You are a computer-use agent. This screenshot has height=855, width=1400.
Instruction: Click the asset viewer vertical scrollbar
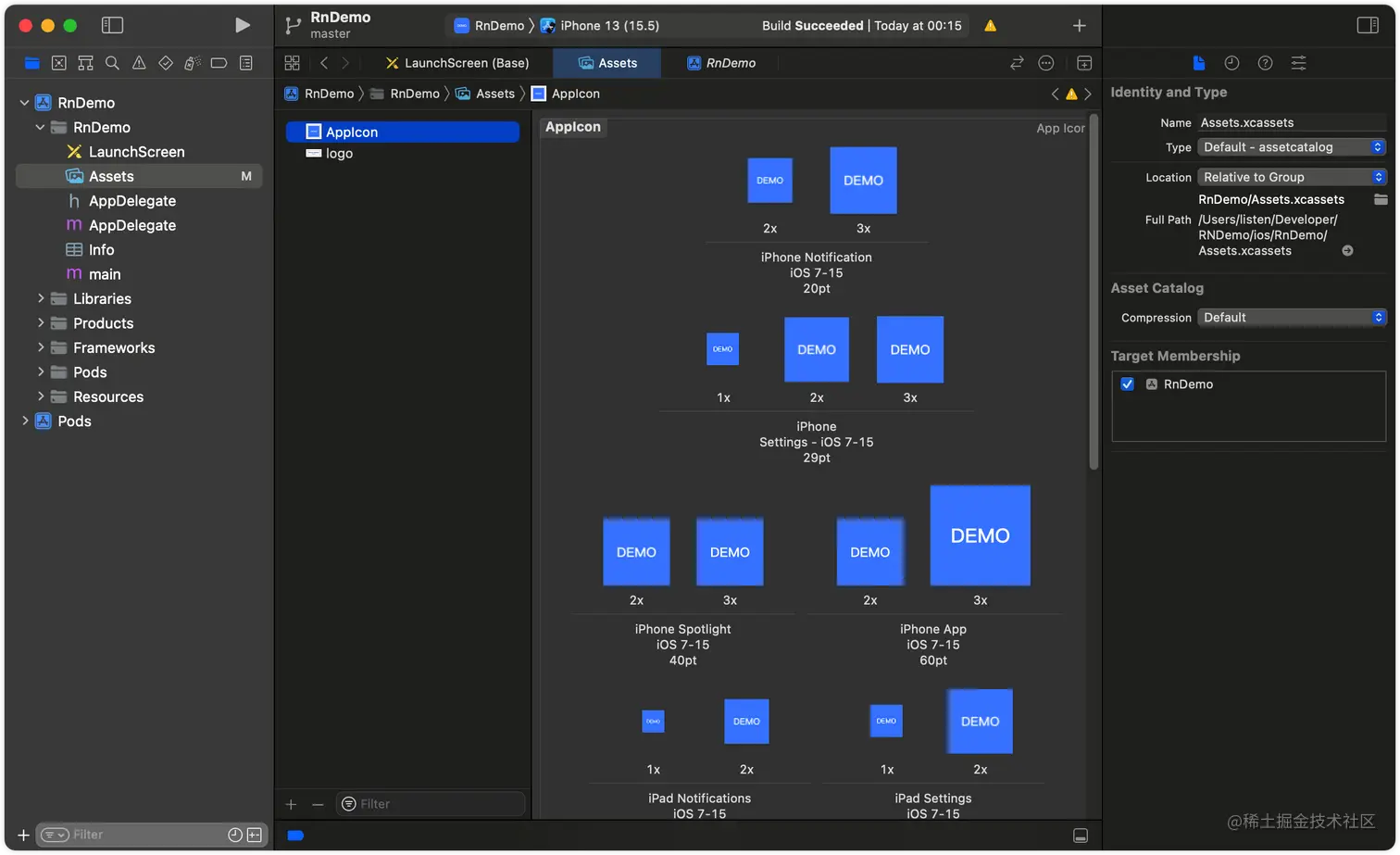click(x=1094, y=292)
